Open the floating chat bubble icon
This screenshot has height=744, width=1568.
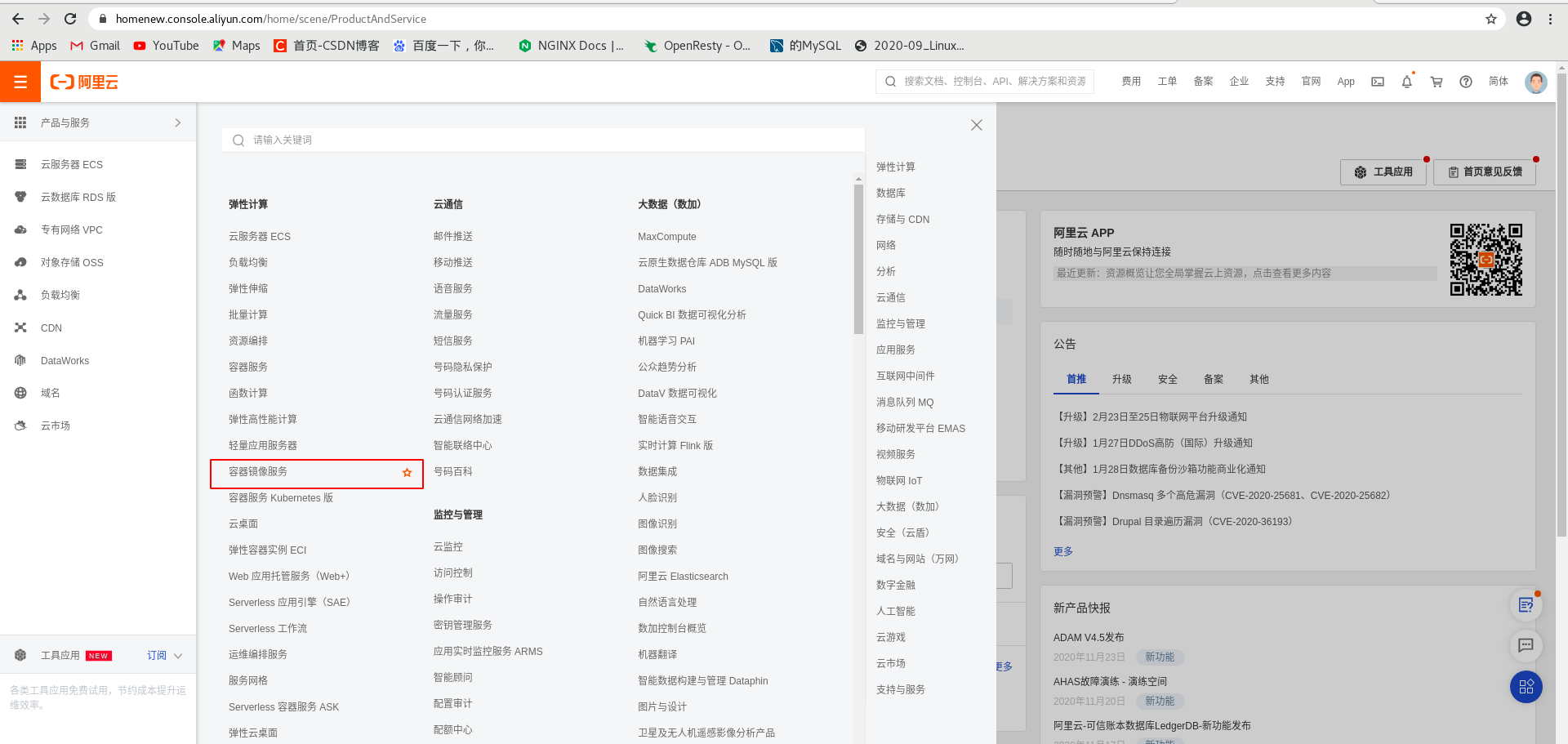click(1526, 645)
